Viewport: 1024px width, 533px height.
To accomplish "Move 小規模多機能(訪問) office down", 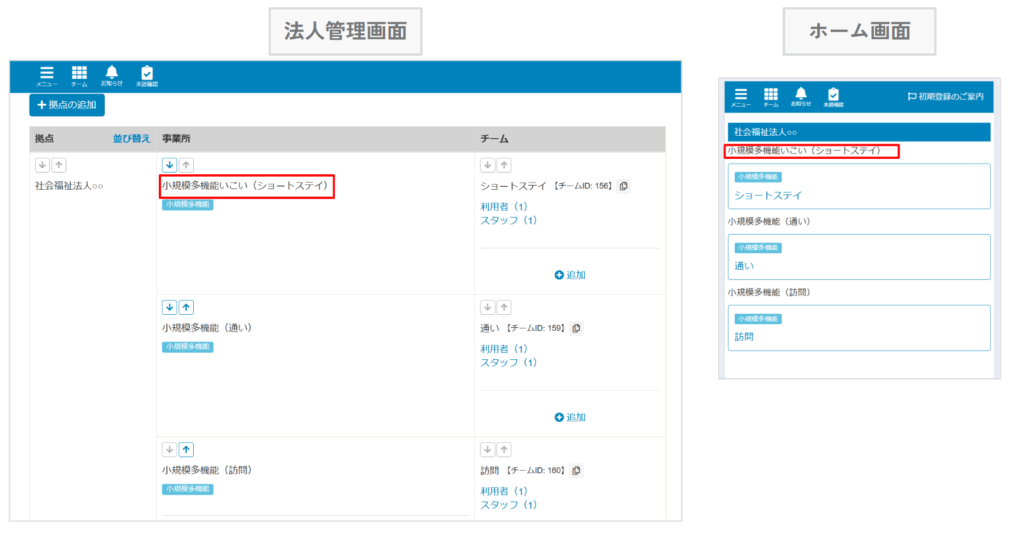I will (x=169, y=449).
